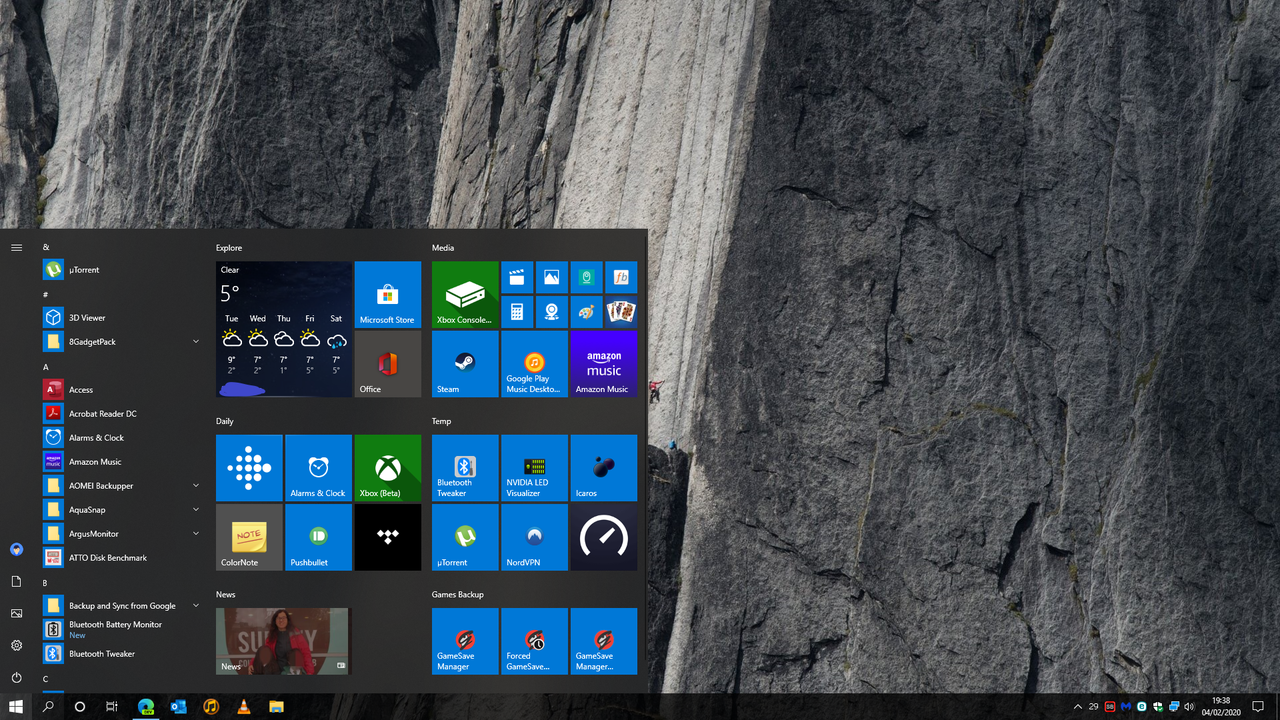Open the Power options in Start
Screen dimensions: 1280x720
click(x=16, y=677)
